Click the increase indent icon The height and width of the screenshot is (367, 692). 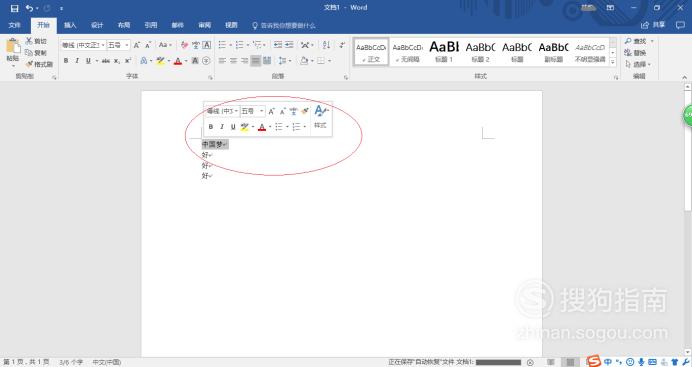point(289,45)
